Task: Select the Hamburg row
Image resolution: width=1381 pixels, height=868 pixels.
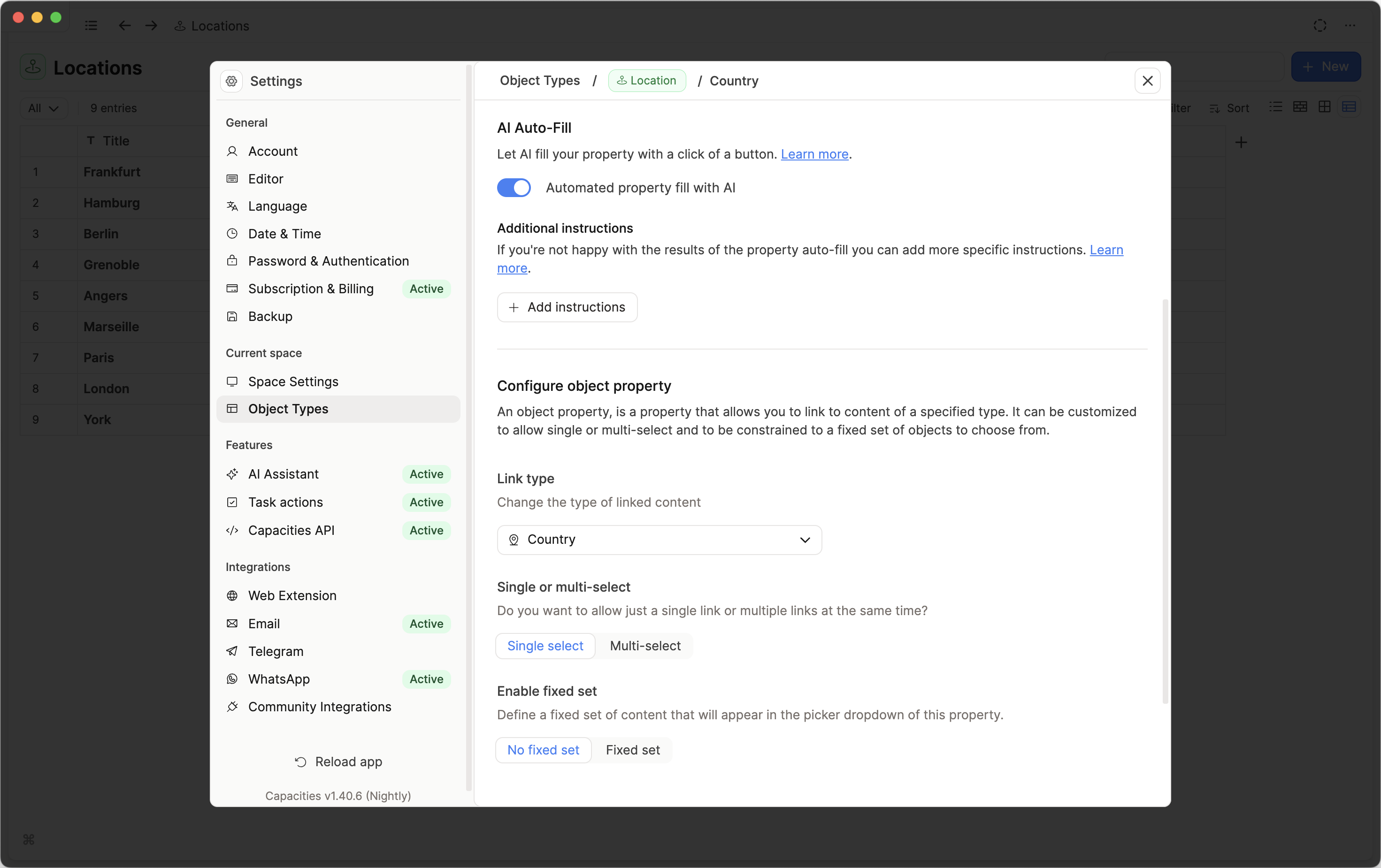Action: 112,203
